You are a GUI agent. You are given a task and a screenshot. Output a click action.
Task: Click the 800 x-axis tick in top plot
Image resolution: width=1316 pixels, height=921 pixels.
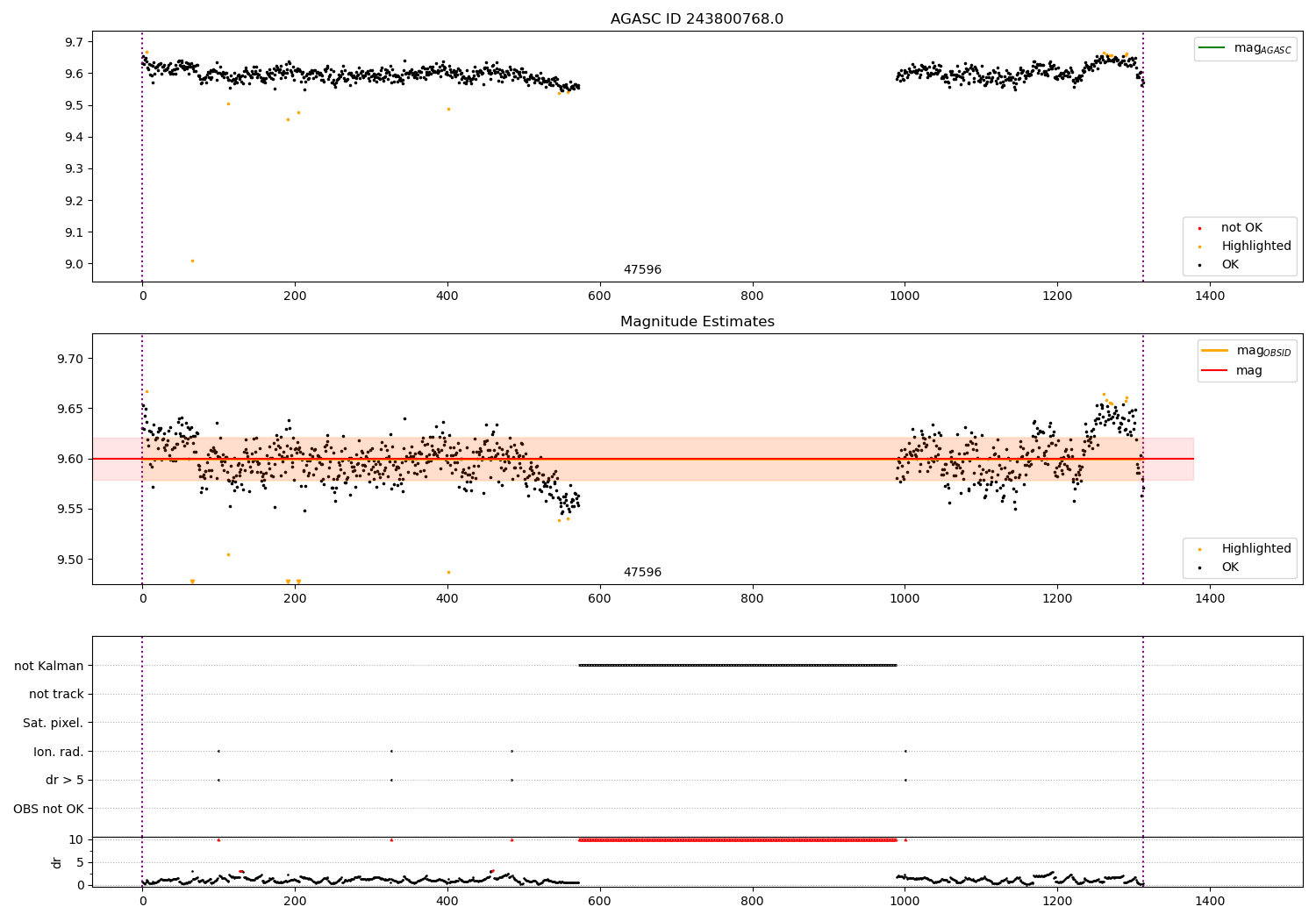752,296
